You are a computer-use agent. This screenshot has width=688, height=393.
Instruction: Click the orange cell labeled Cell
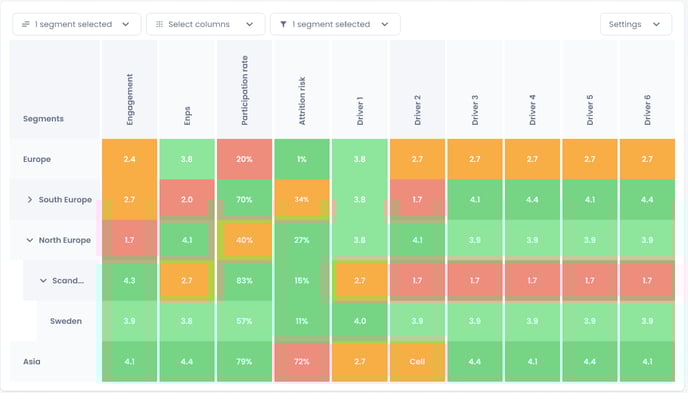pyautogui.click(x=417, y=361)
